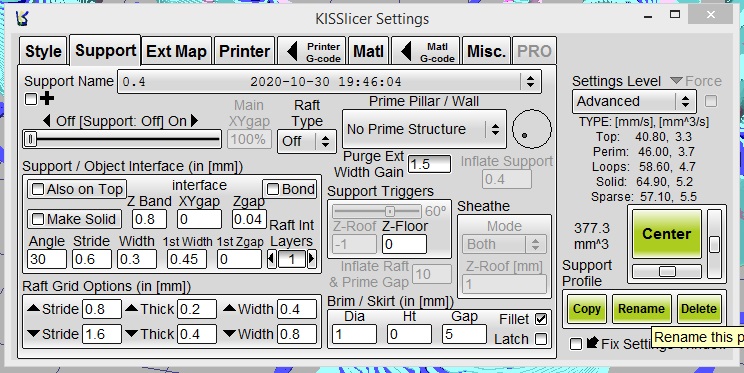Click the interface Stride input field
This screenshot has width=744, height=373.
pos(92,260)
